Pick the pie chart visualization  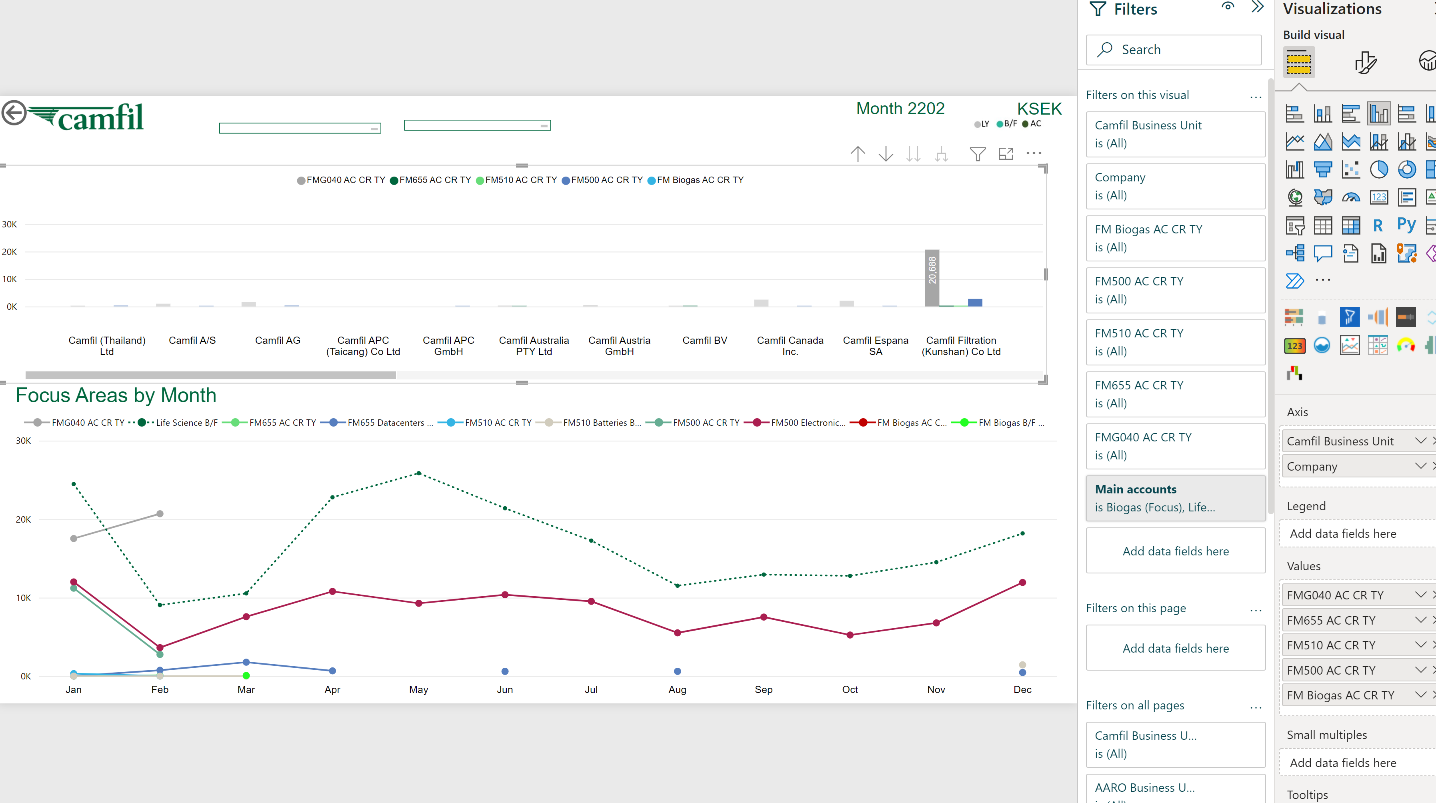pos(1379,169)
